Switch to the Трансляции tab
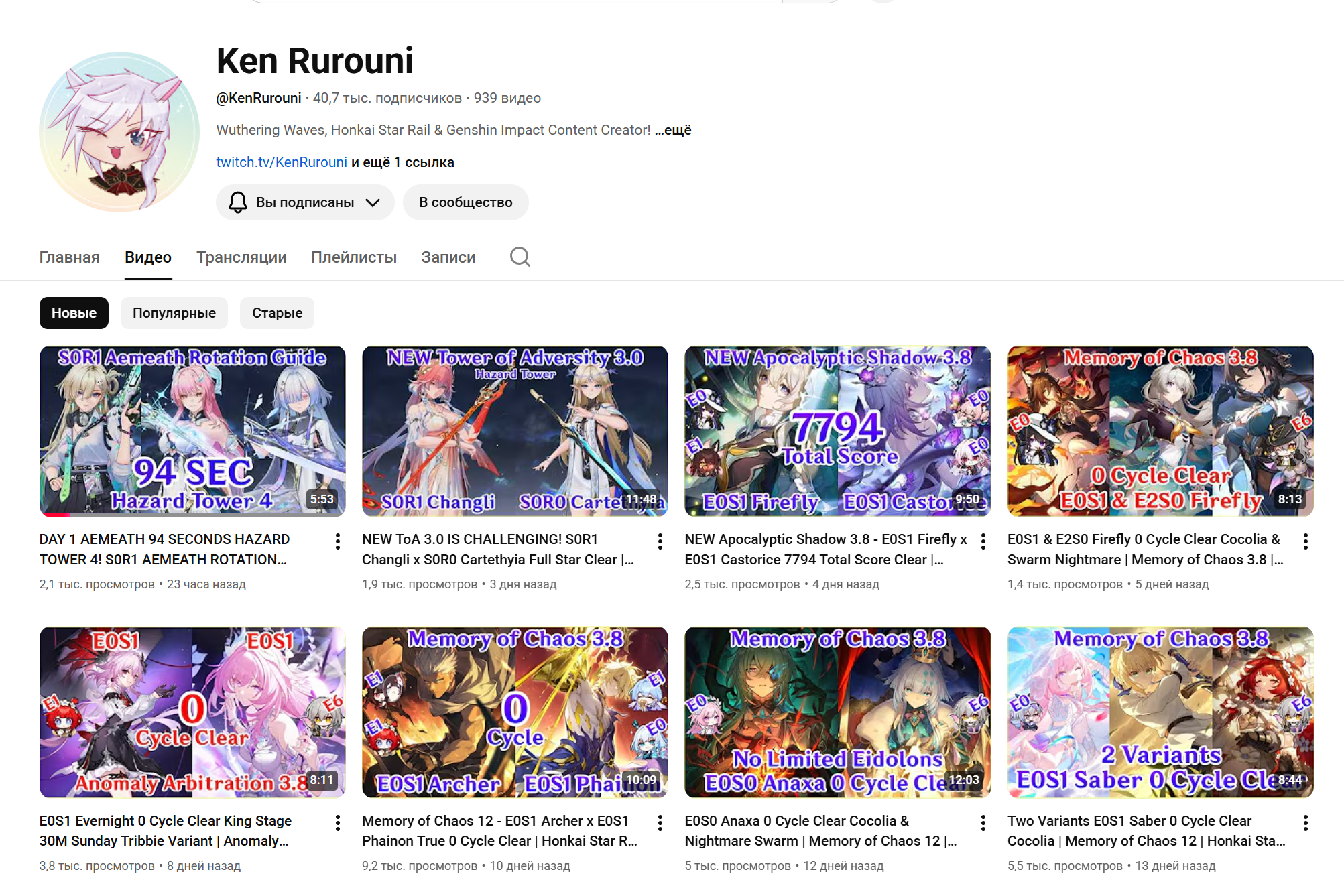 pyautogui.click(x=241, y=257)
